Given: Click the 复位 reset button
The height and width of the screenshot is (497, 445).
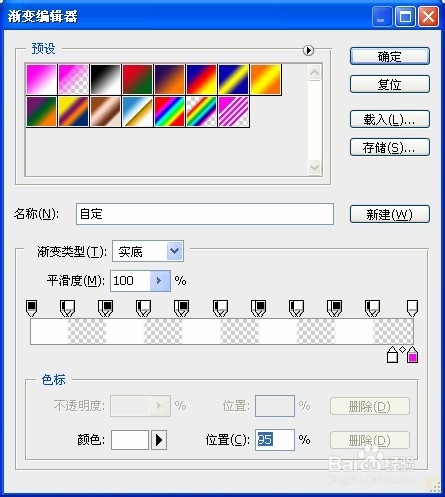Looking at the screenshot, I should pos(390,84).
